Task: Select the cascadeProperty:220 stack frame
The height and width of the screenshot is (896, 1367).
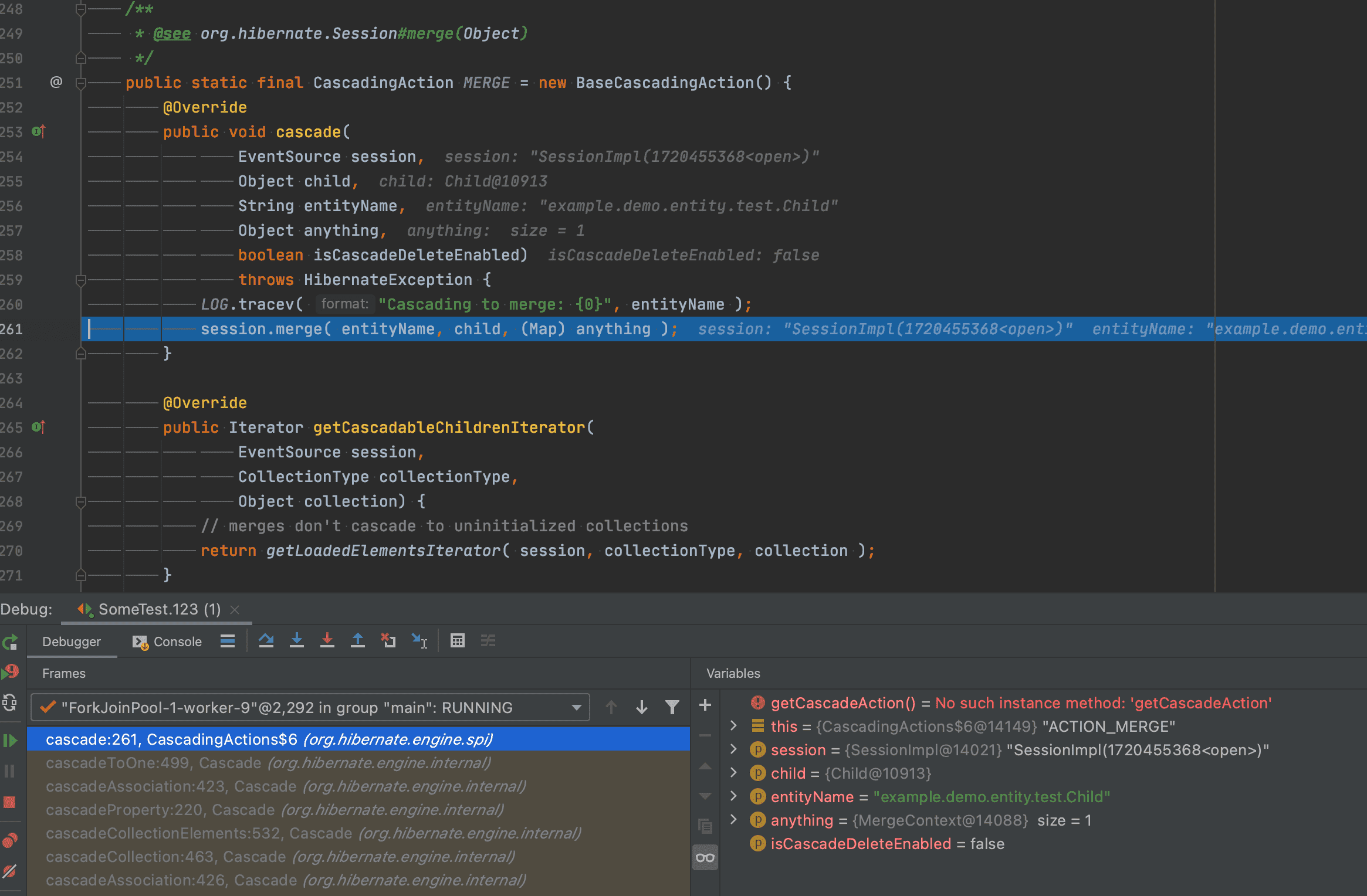Action: tap(358, 810)
